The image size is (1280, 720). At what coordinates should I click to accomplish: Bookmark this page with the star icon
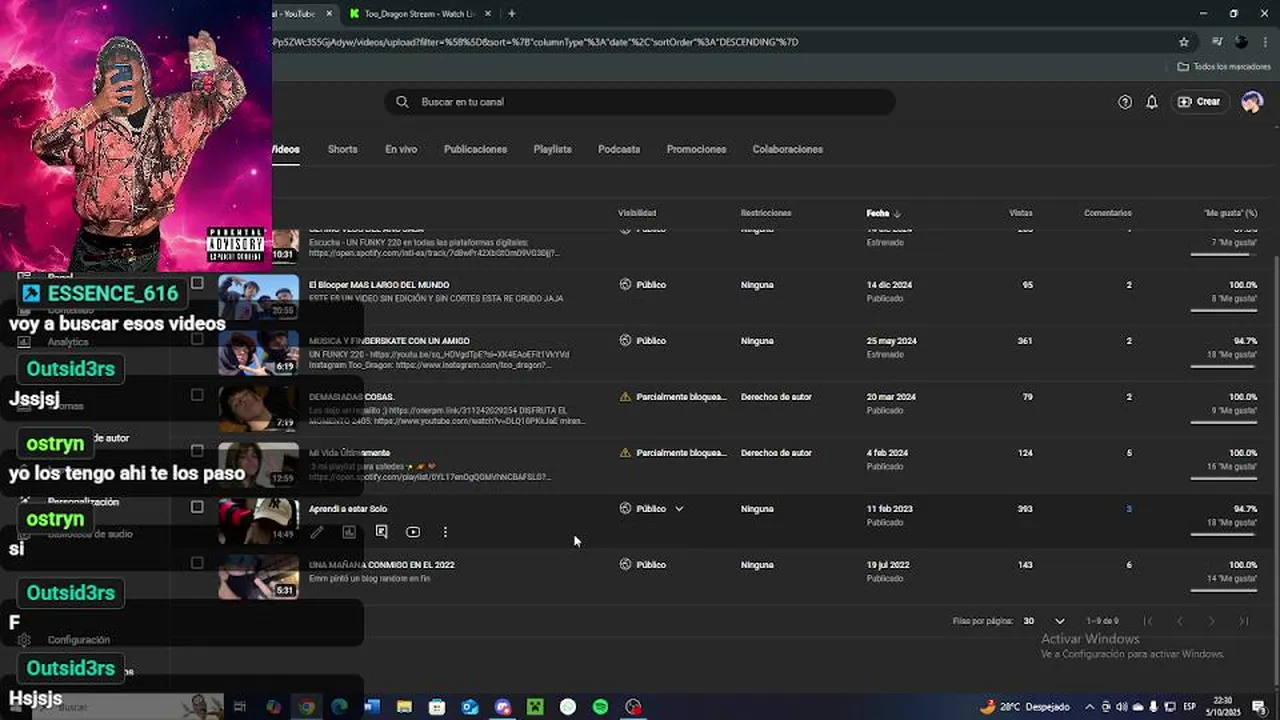click(1184, 42)
